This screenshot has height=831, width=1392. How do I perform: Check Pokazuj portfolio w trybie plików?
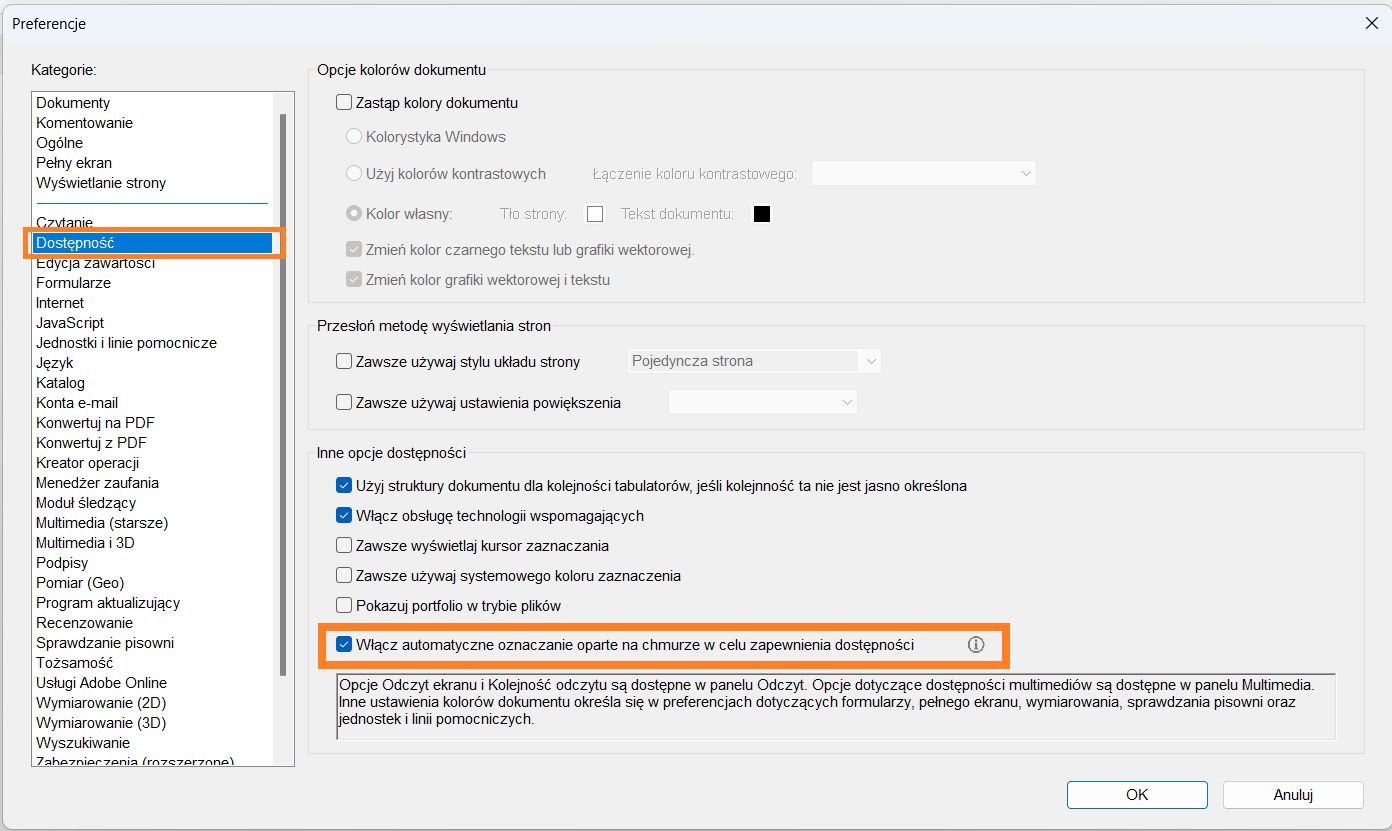pos(345,606)
